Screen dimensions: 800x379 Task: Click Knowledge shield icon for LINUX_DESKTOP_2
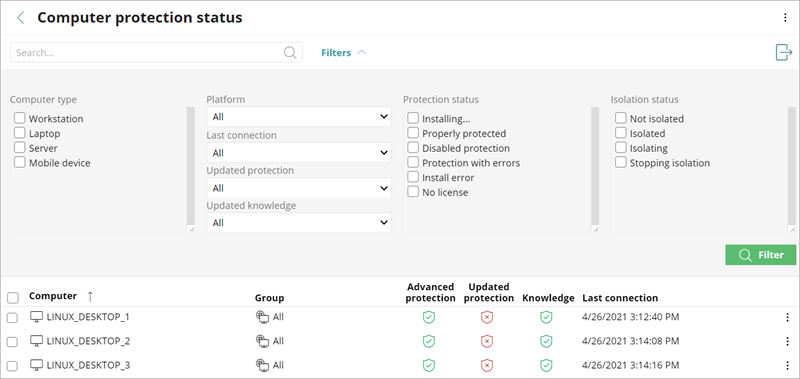546,341
